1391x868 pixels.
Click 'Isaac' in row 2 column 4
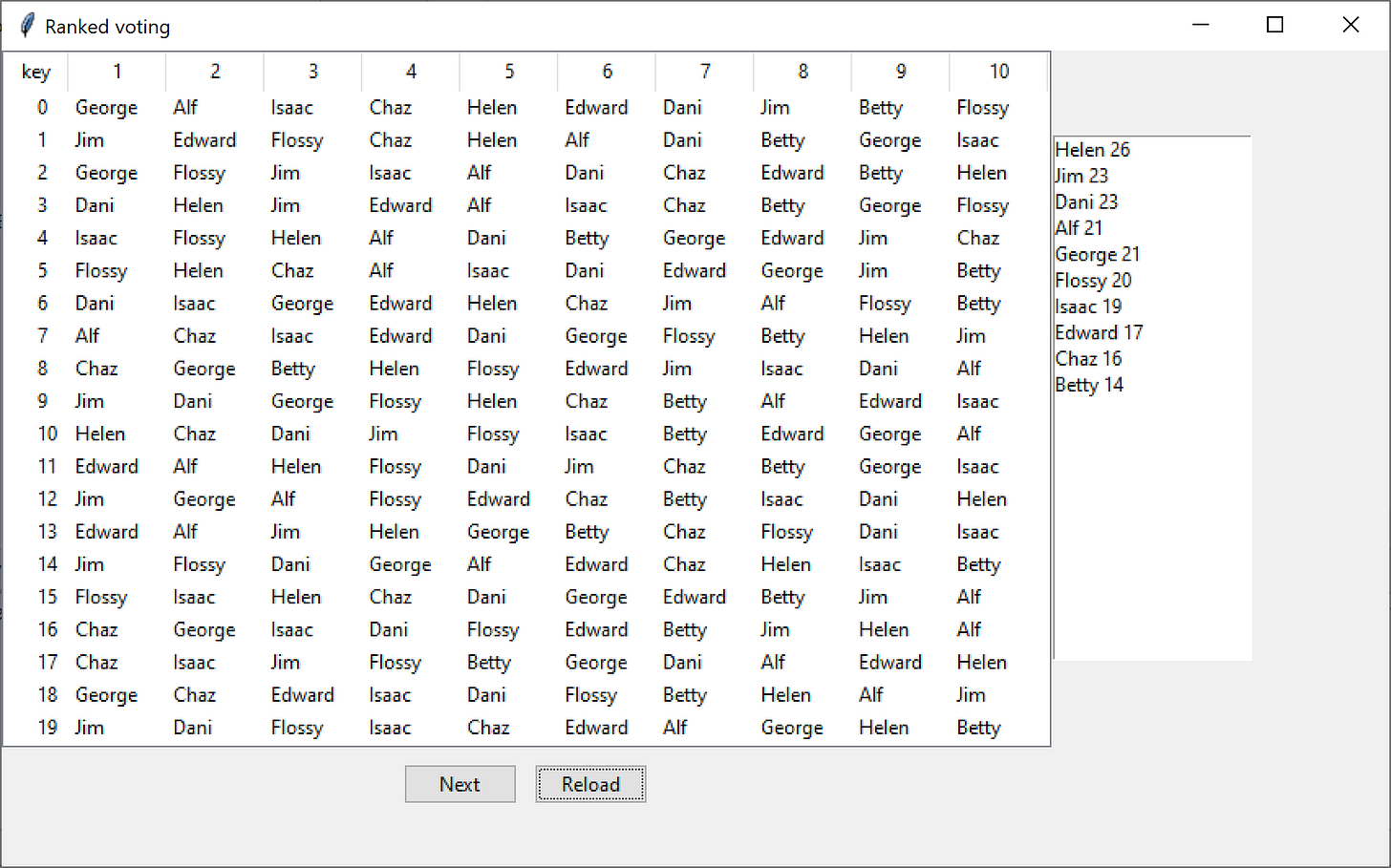click(x=390, y=173)
